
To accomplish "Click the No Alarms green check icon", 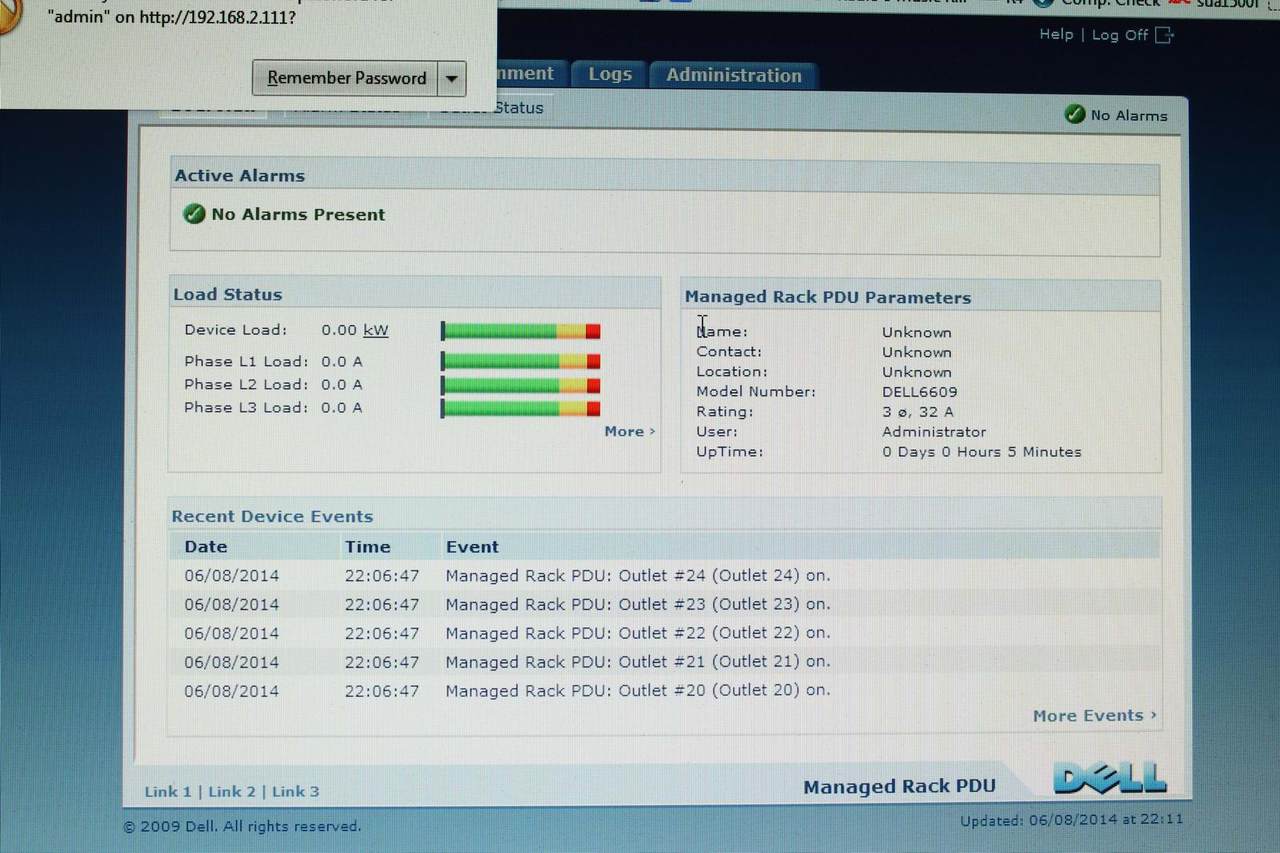I will 1075,115.
